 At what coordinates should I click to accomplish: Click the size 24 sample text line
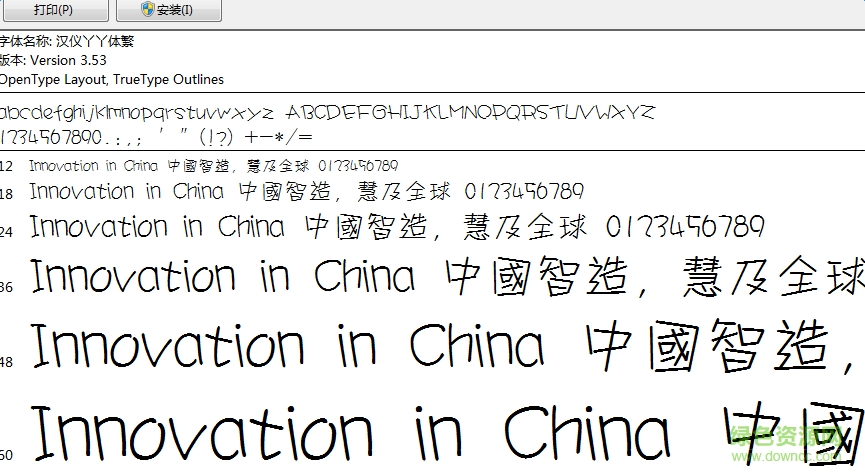[x=397, y=227]
